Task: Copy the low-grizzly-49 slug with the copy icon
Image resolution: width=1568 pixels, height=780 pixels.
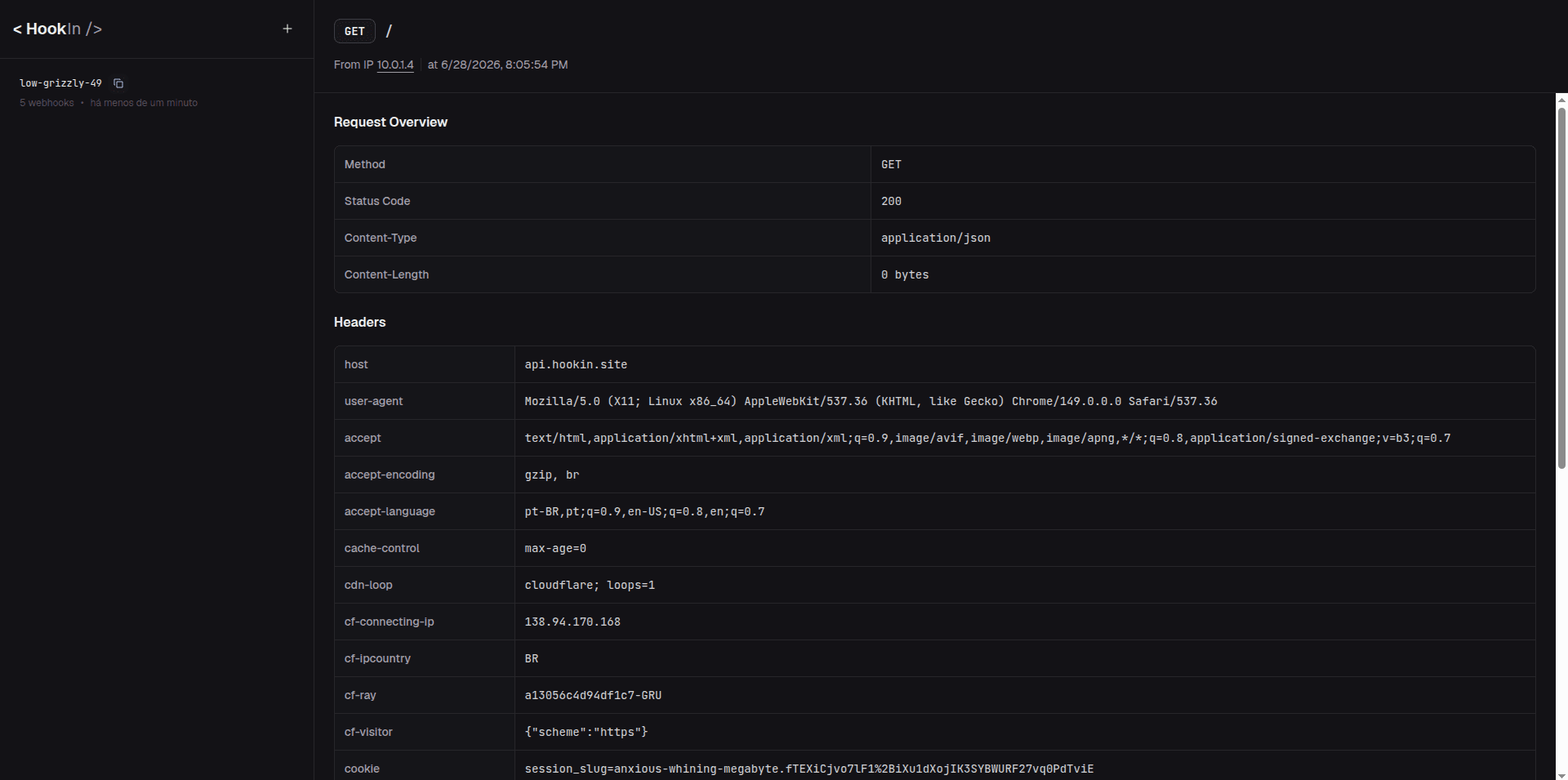Action: (118, 83)
